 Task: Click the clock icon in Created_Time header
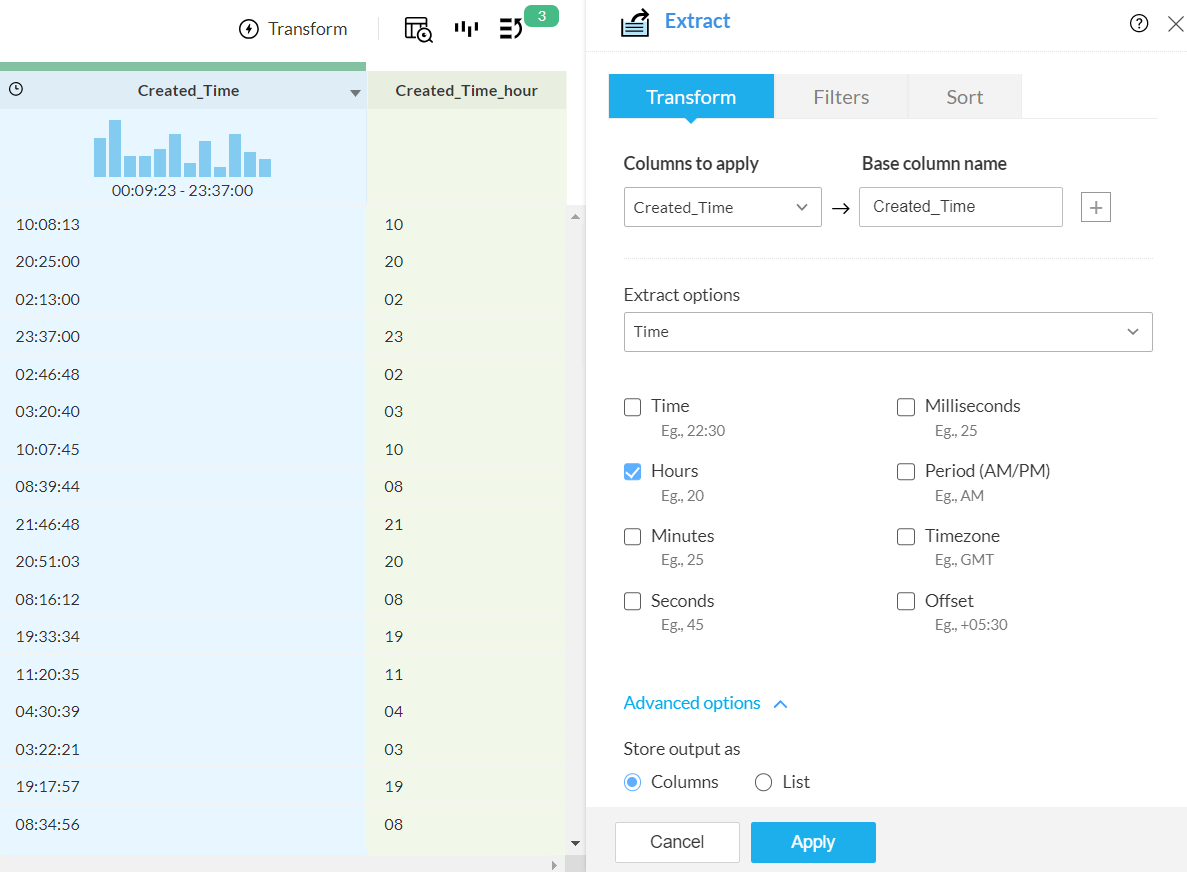tap(16, 89)
